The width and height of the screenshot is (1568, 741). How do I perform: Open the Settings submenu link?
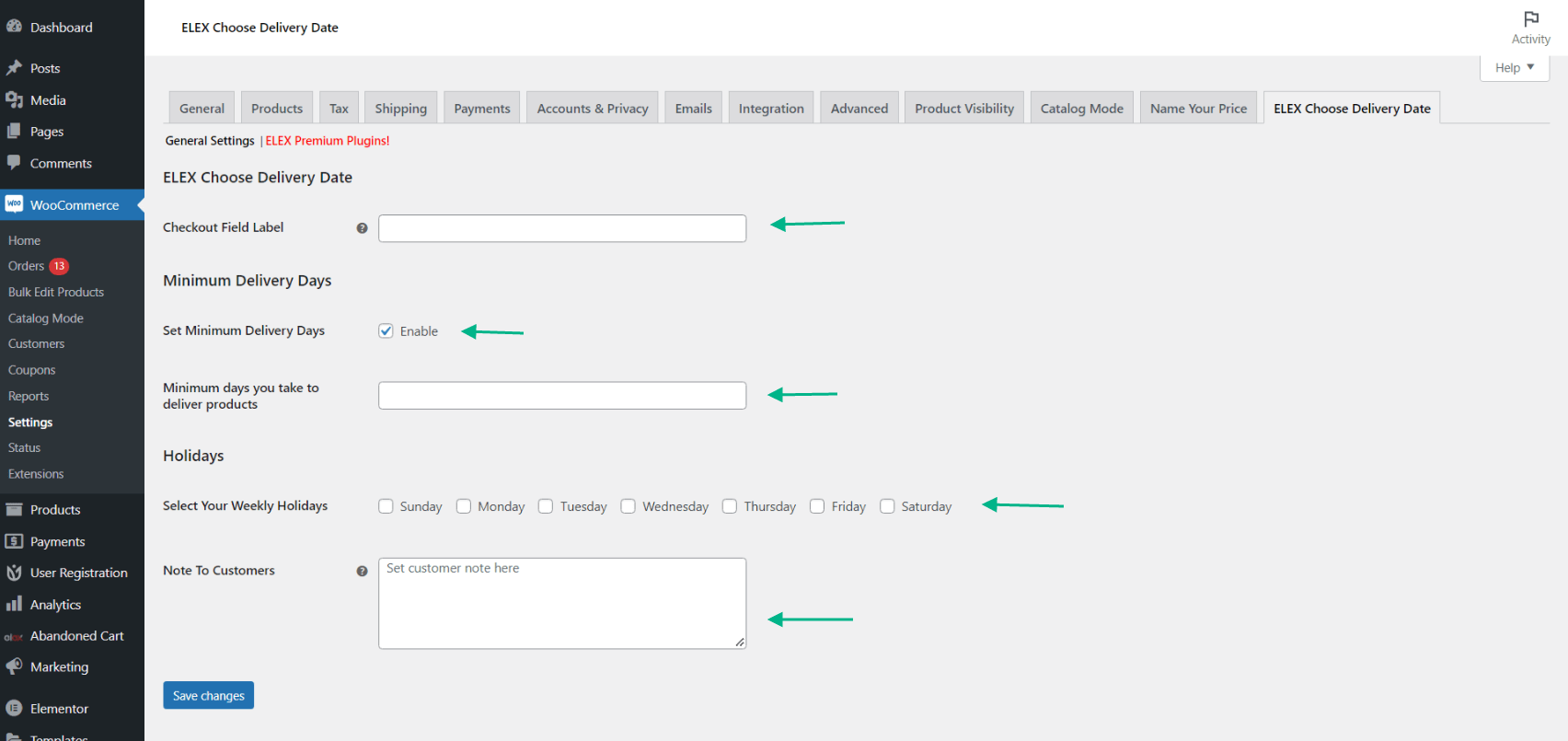[x=30, y=422]
